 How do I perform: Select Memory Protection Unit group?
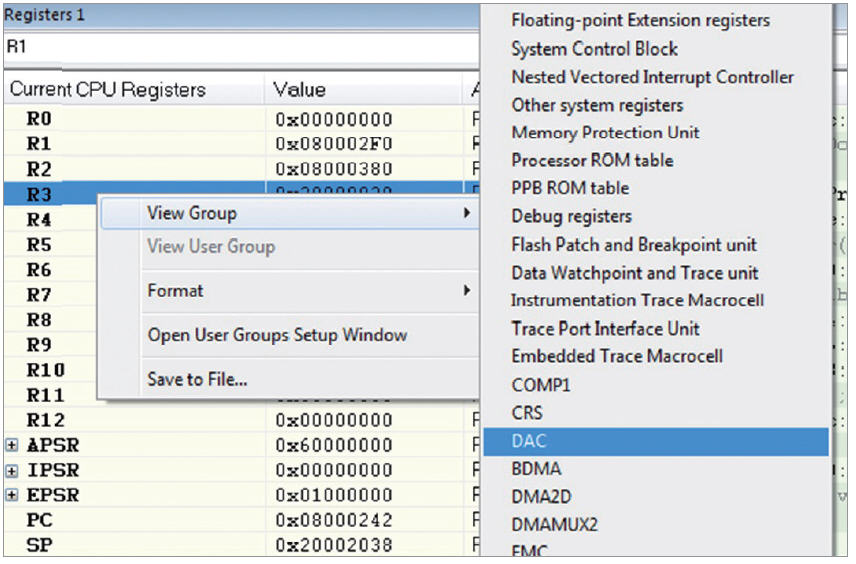pos(605,132)
